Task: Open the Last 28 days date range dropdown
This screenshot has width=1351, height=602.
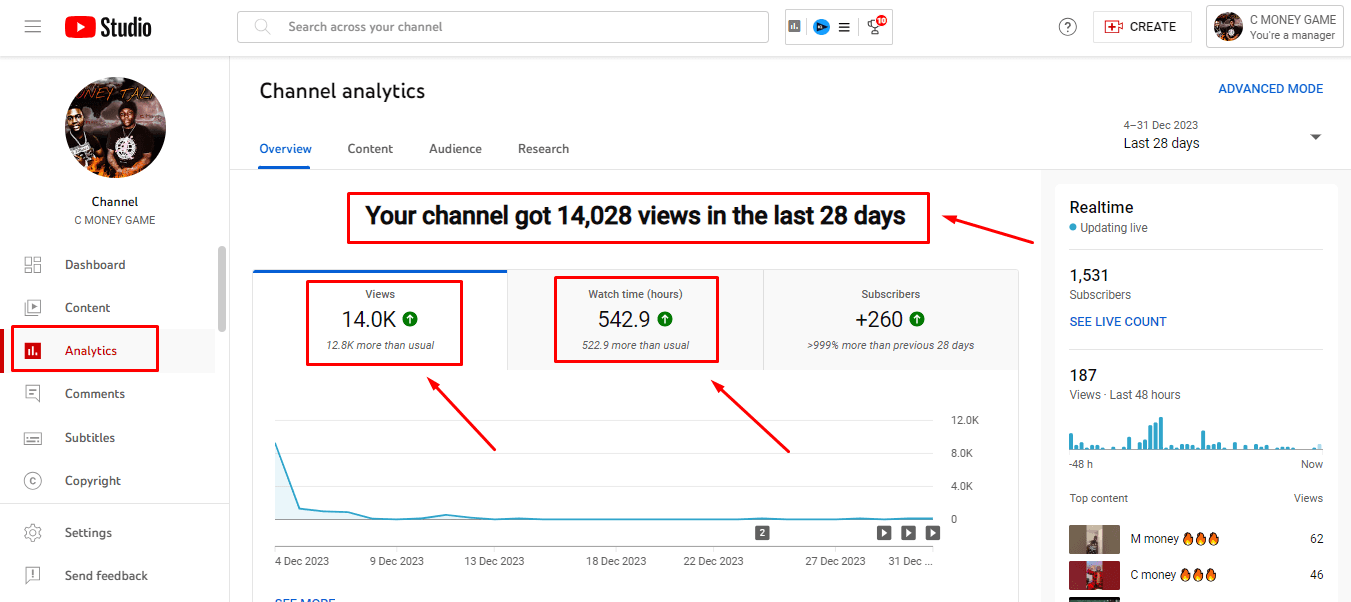Action: (1222, 135)
